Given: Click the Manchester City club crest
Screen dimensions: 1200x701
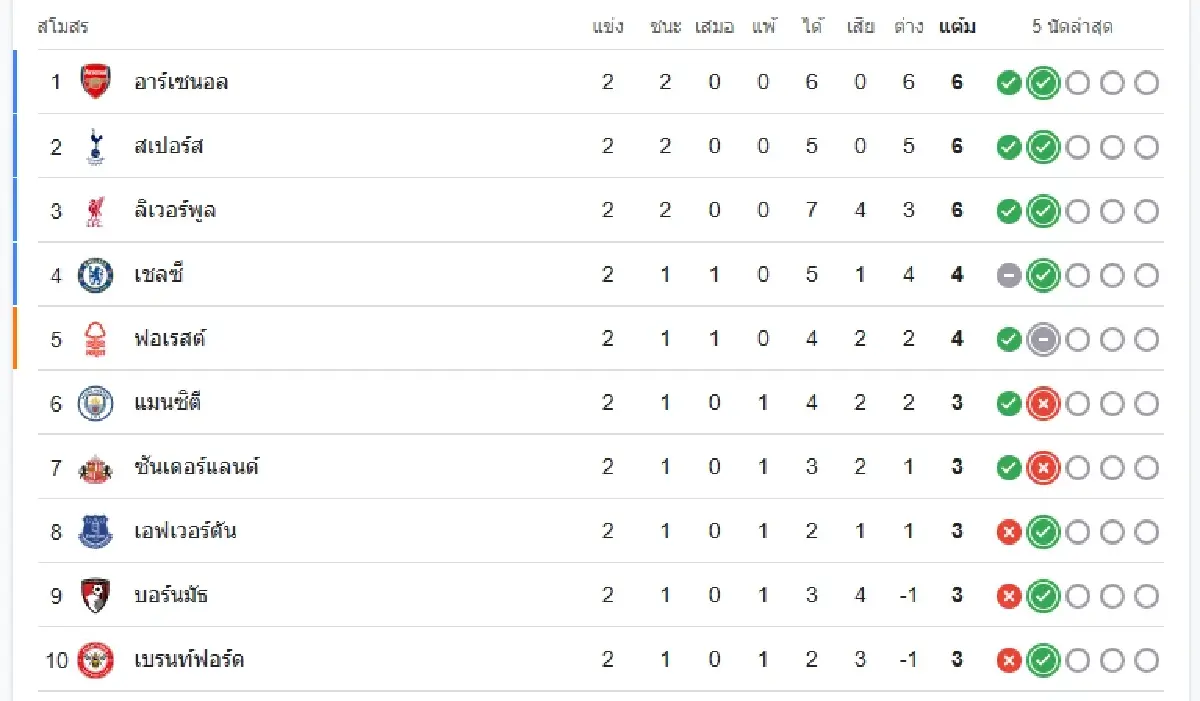Looking at the screenshot, I should click(96, 403).
